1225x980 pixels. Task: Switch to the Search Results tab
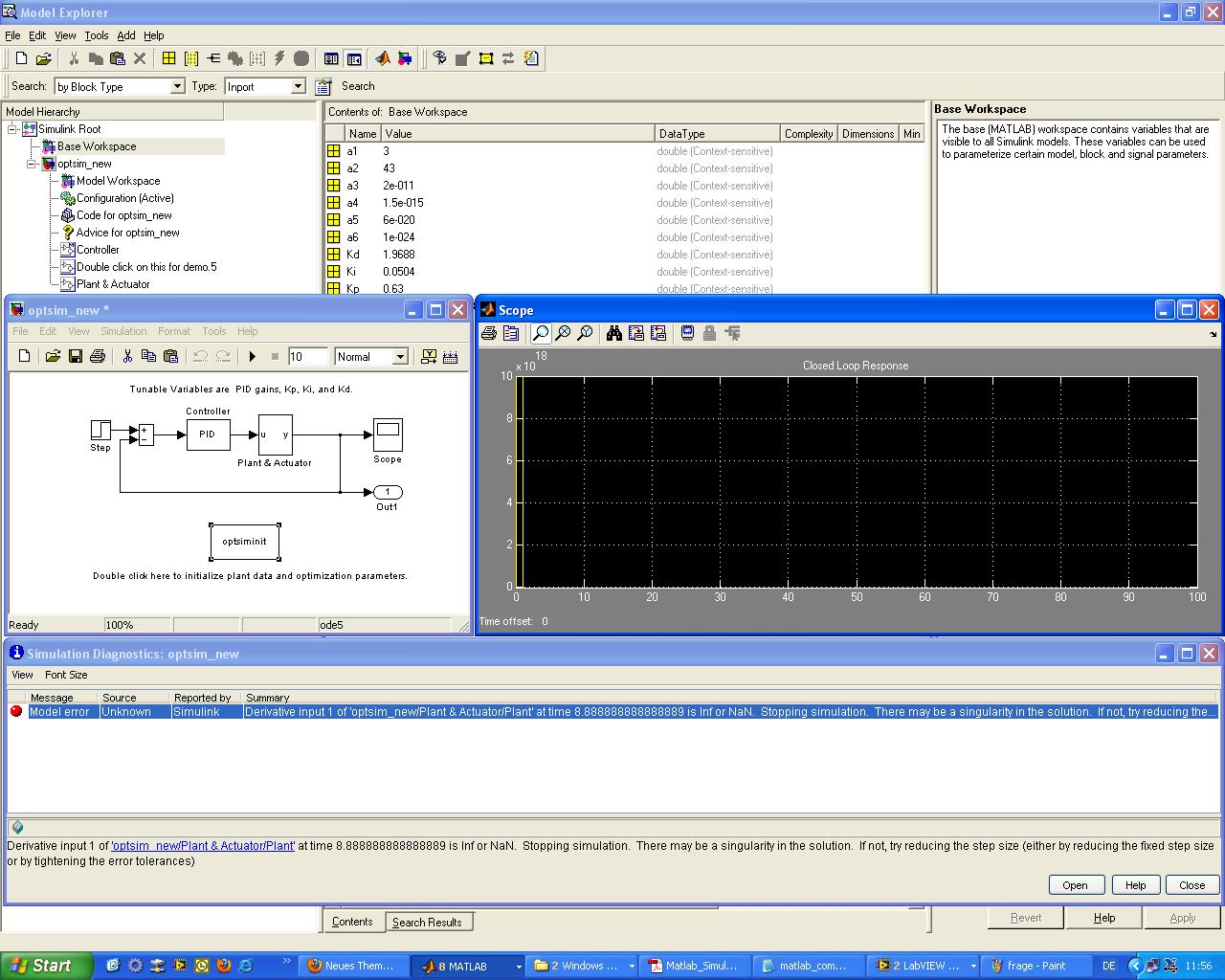427,922
